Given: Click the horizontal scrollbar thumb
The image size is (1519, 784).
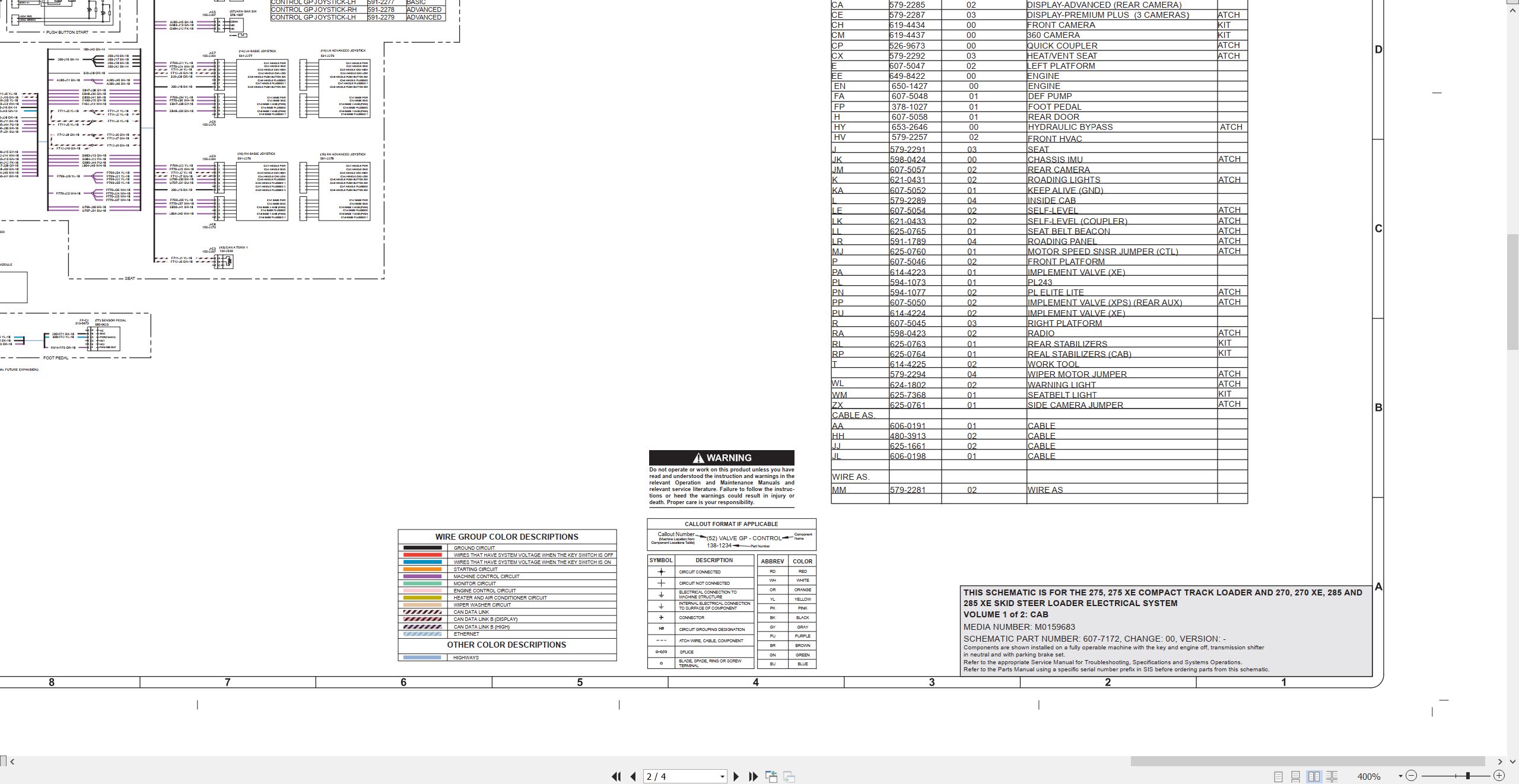Looking at the screenshot, I should 1307,761.
